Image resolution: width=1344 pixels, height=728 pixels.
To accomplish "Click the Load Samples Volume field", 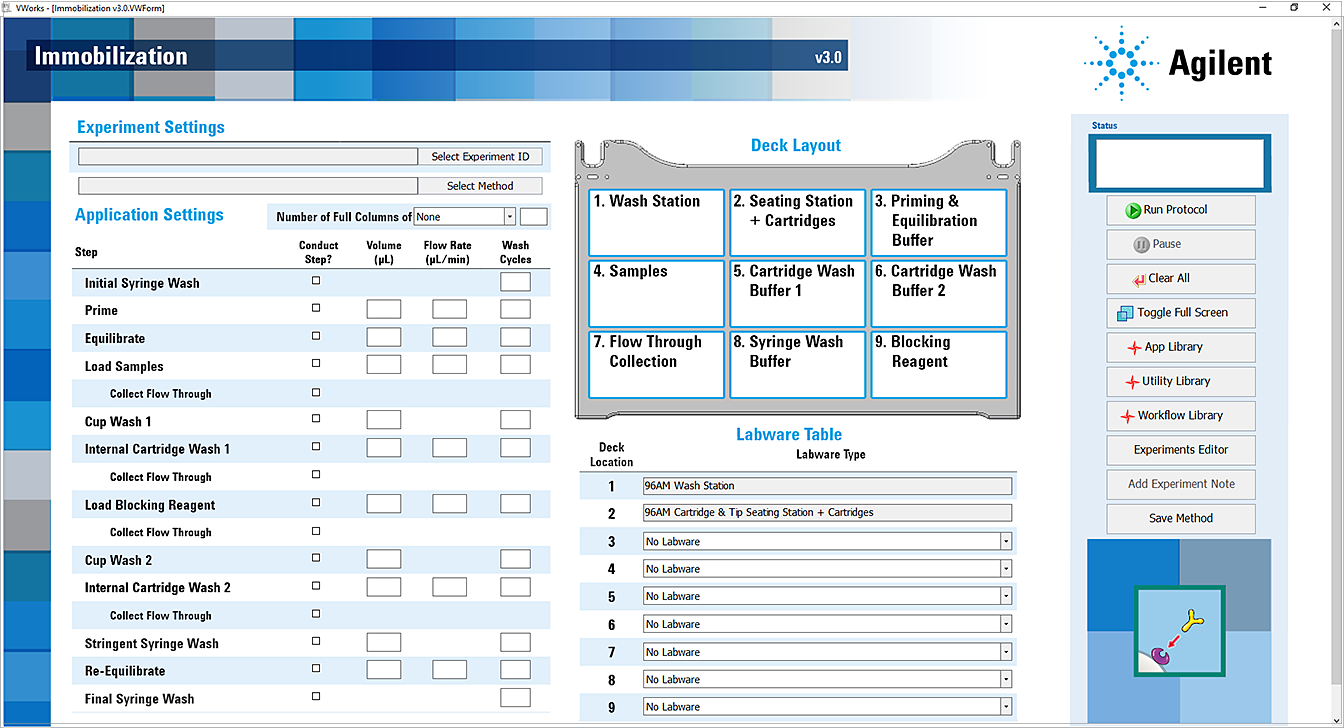I will pyautogui.click(x=384, y=365).
